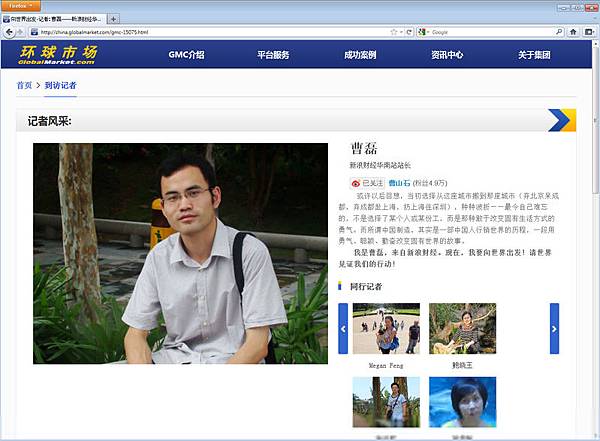Open the thumbnail of man by tree
600x441 pixels.
[x=386, y=402]
